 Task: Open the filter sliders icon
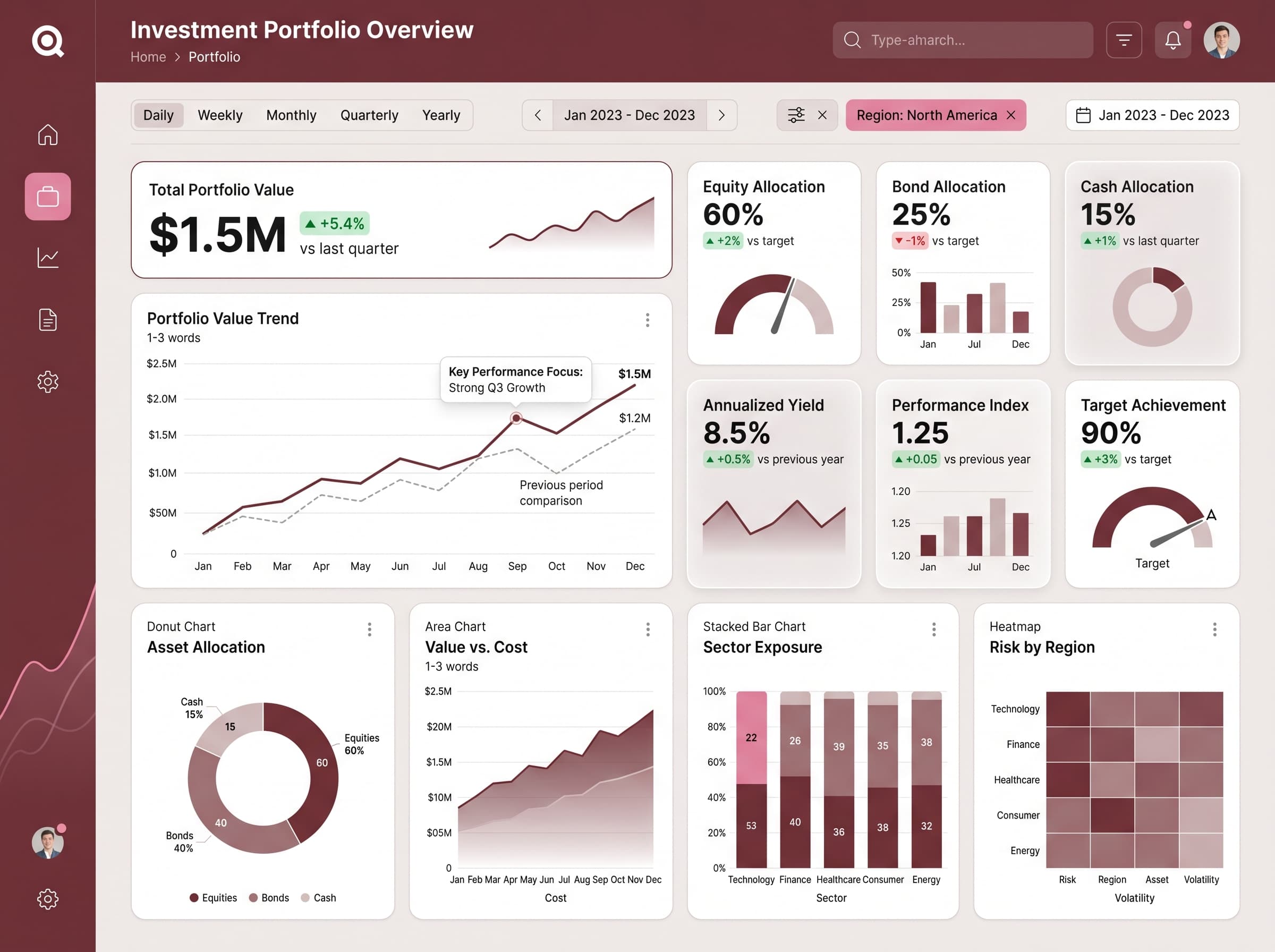tap(796, 115)
